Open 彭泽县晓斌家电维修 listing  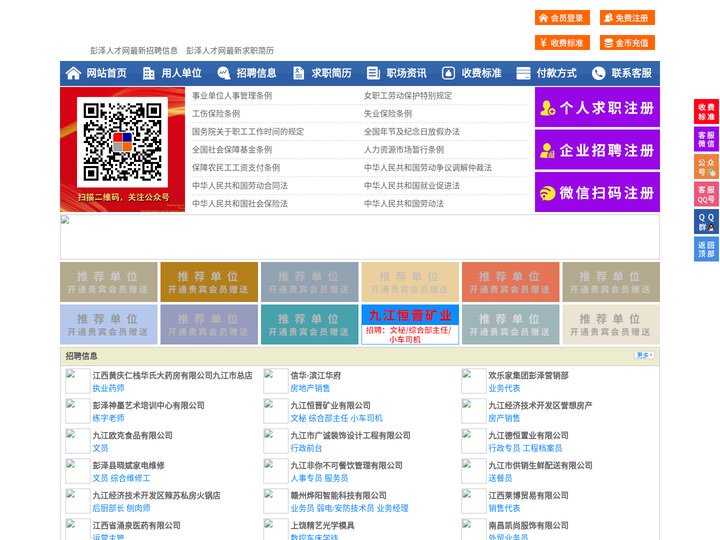pos(129,465)
